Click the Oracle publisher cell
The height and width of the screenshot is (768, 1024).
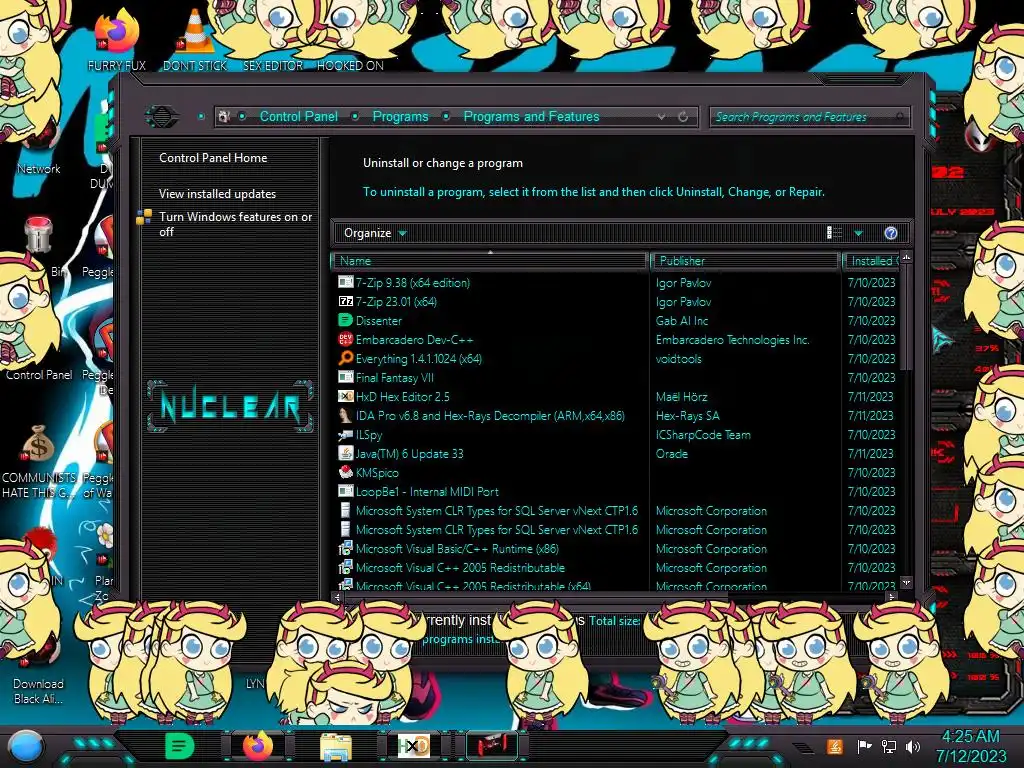tap(671, 453)
